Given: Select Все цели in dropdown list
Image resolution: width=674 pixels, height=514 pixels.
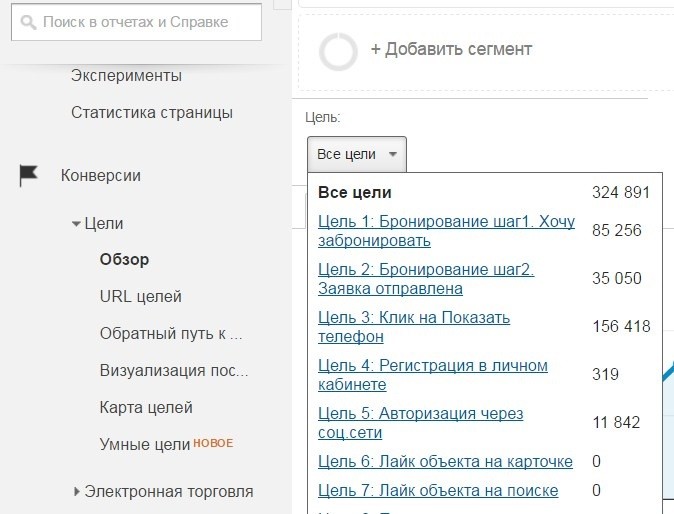Looking at the screenshot, I should 355,193.
